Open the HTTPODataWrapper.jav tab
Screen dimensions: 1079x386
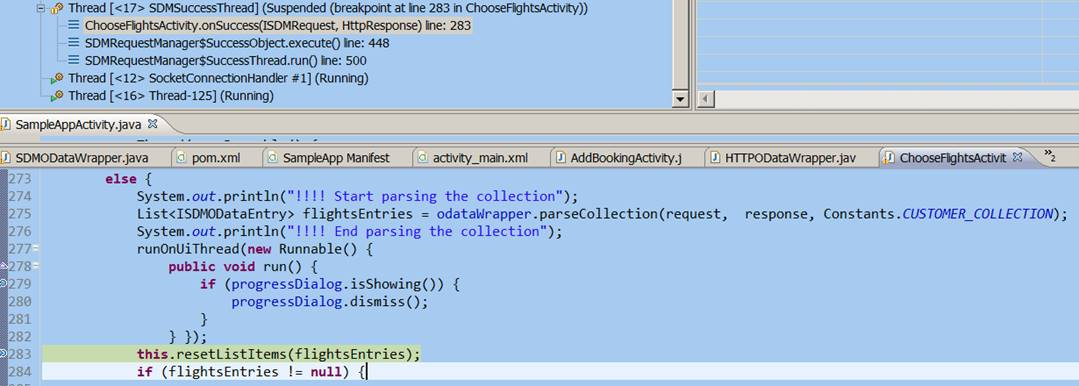coord(791,158)
